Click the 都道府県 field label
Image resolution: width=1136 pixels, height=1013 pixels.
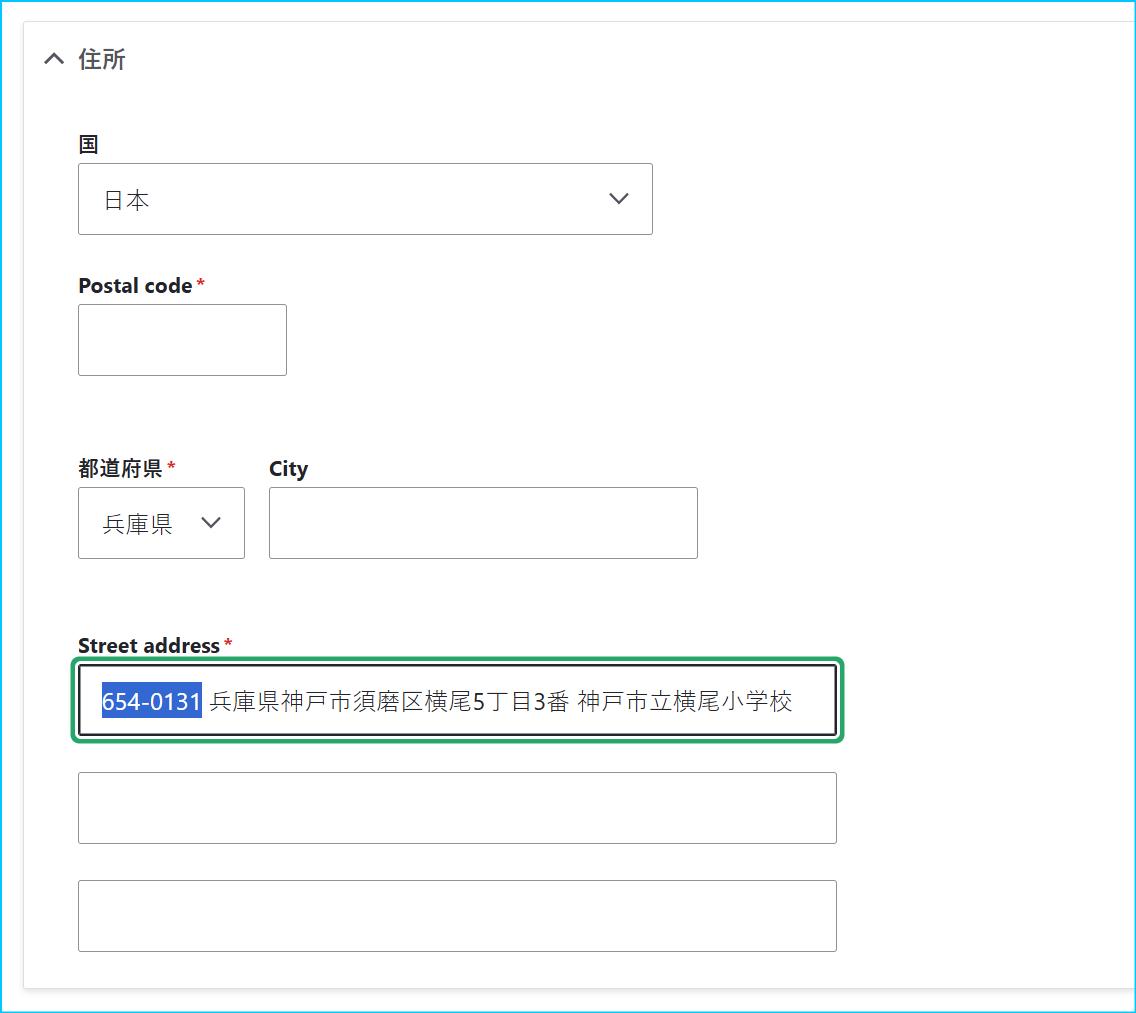click(x=120, y=469)
